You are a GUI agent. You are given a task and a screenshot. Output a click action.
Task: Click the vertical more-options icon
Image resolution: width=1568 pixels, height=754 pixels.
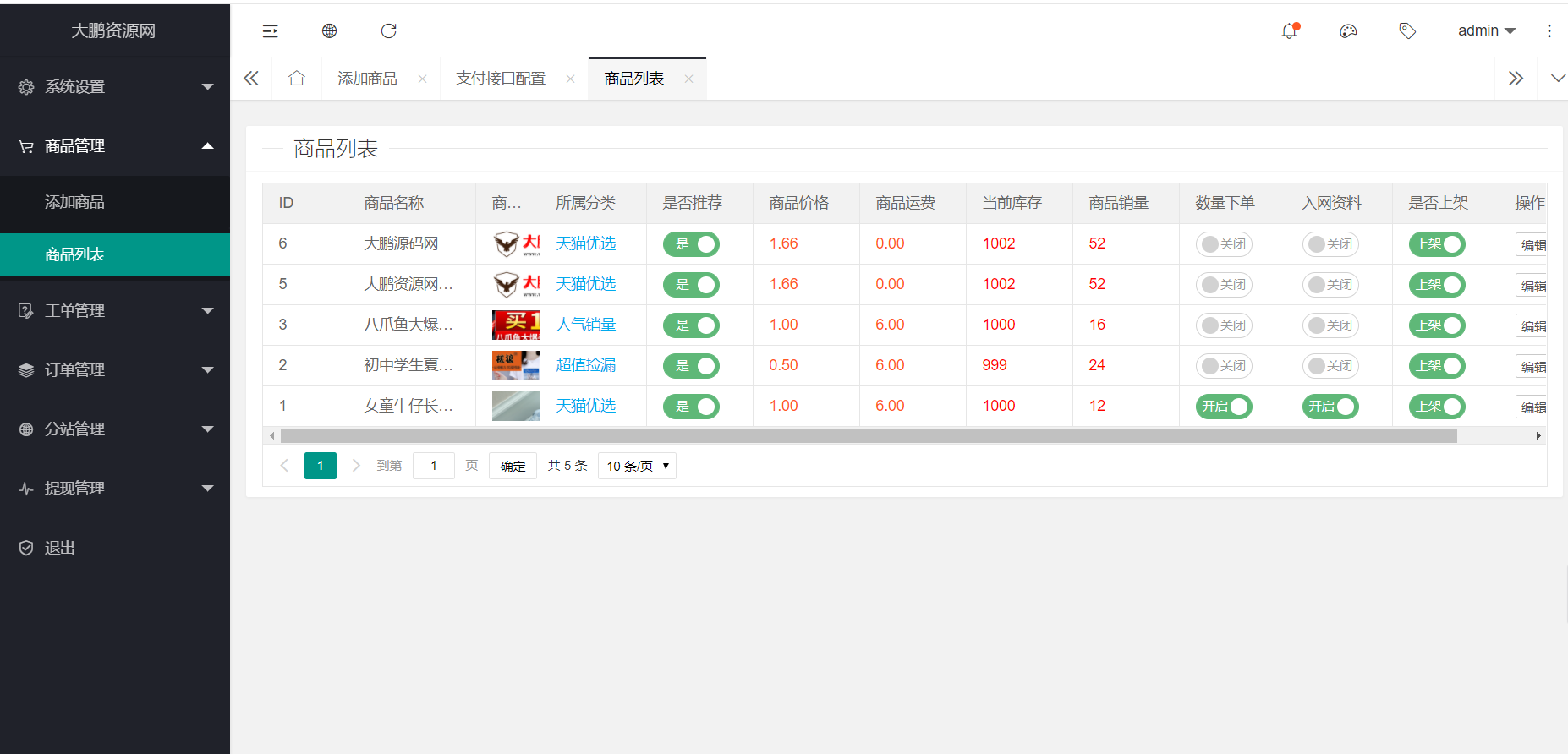(x=1549, y=31)
